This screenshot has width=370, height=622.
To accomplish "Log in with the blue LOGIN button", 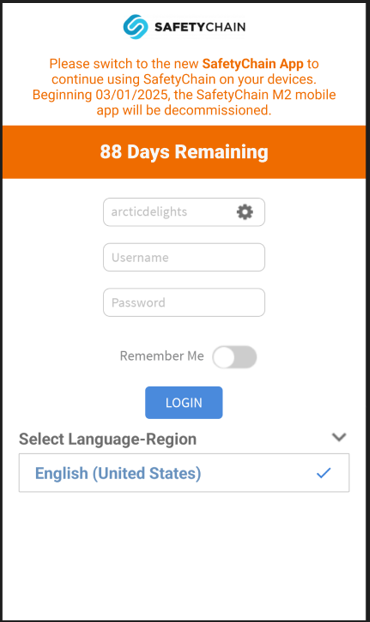I will pyautogui.click(x=184, y=403).
